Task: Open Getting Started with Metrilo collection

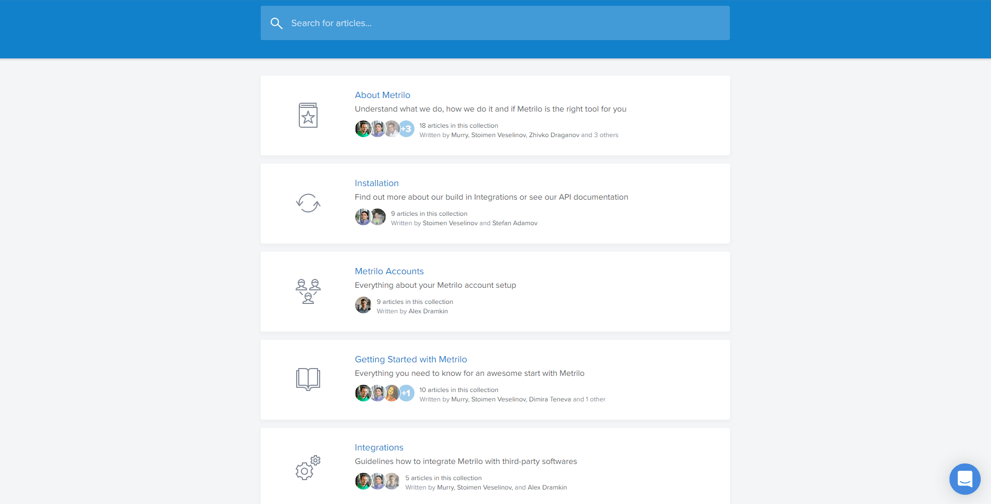Action: pos(410,359)
